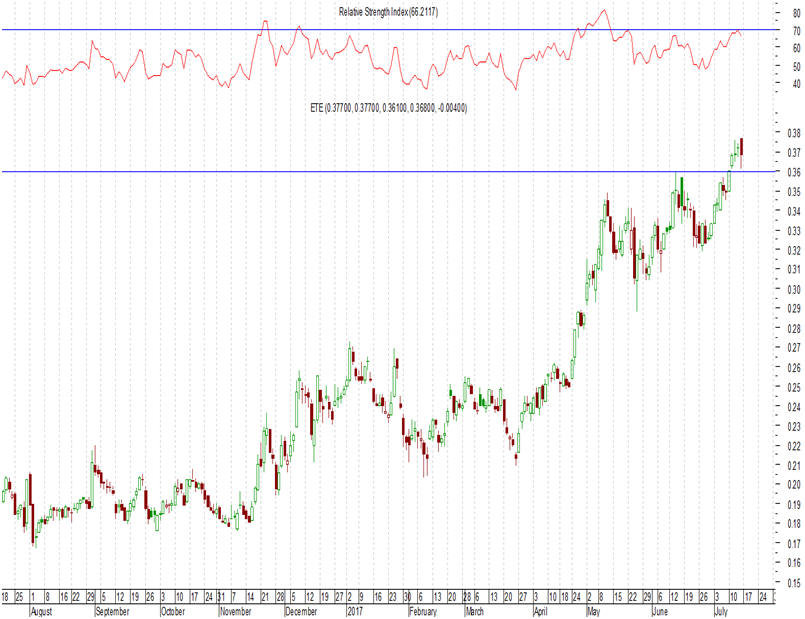The image size is (805, 619).
Task: Click the February month label
Action: point(423,611)
